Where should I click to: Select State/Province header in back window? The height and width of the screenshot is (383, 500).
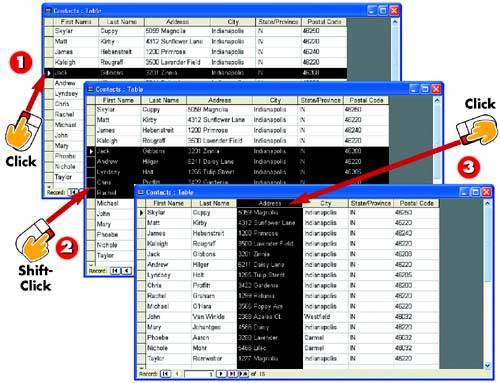point(278,22)
